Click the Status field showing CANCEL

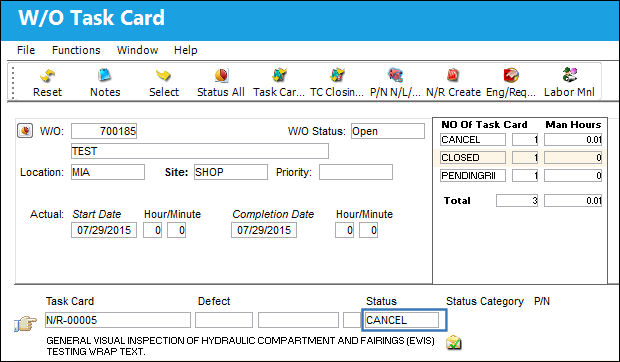(402, 320)
